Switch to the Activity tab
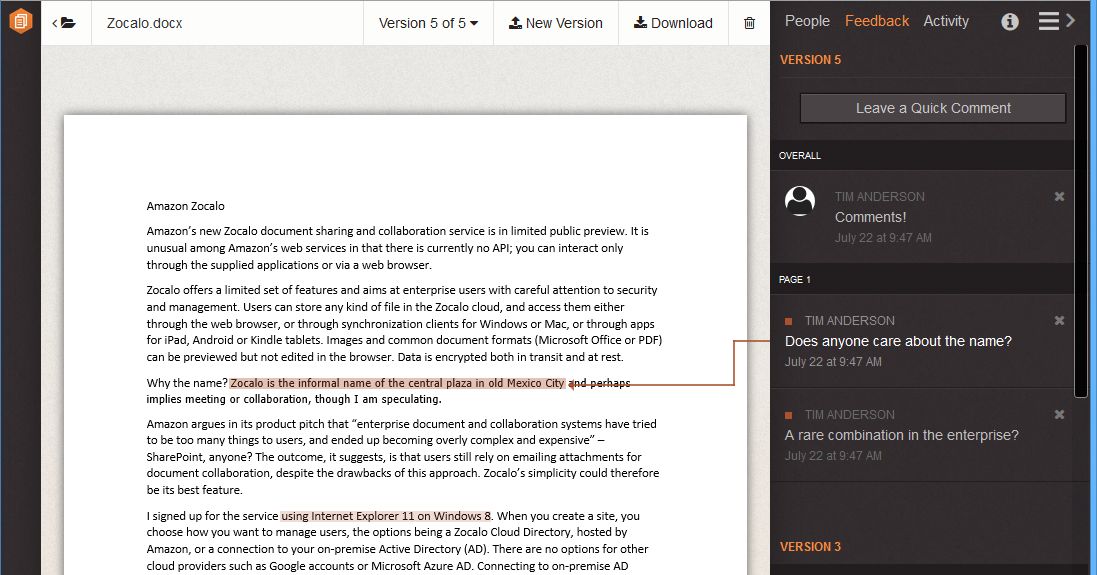1097x575 pixels. click(946, 21)
